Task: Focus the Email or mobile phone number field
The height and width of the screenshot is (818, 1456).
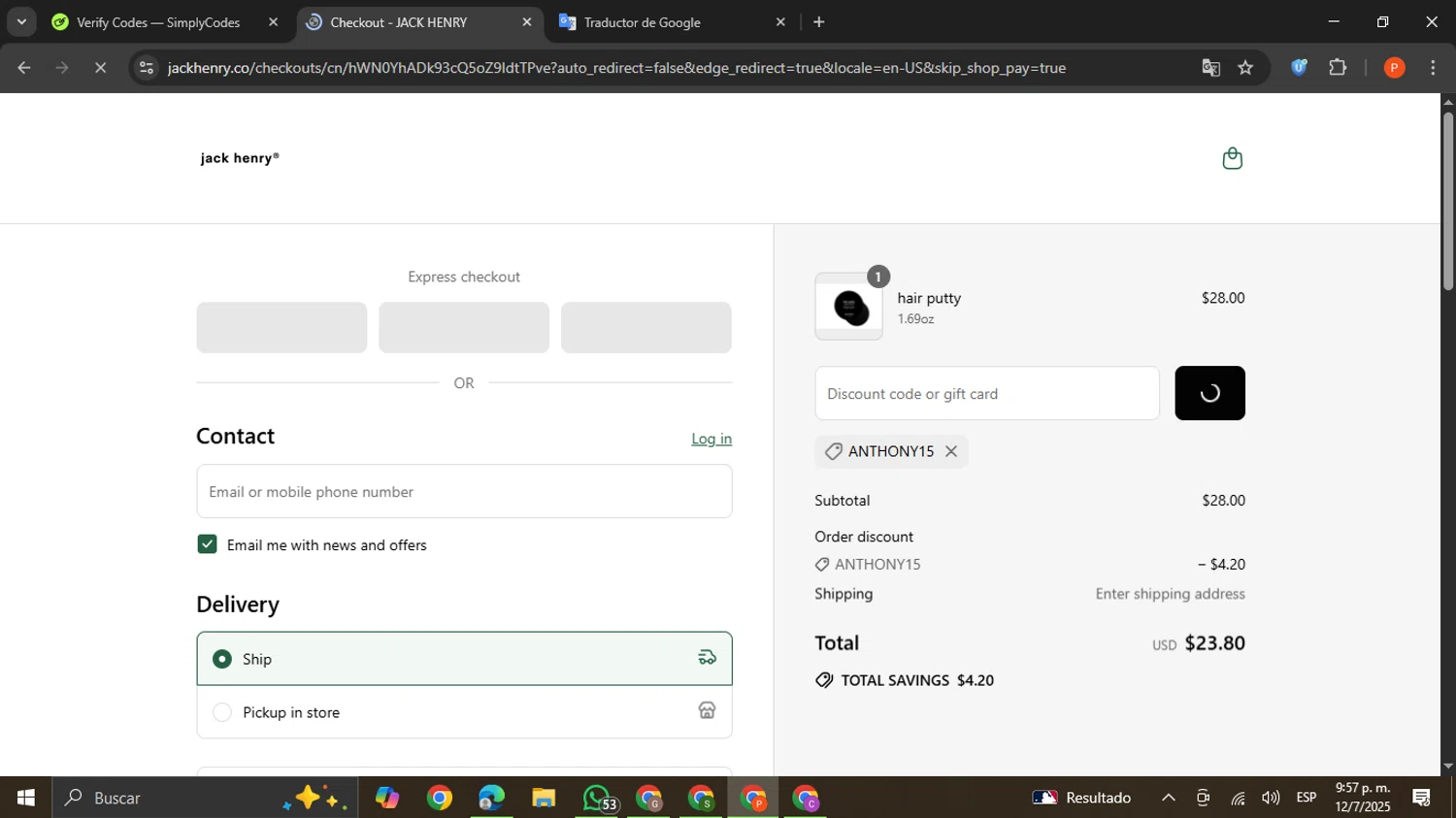Action: click(x=464, y=491)
